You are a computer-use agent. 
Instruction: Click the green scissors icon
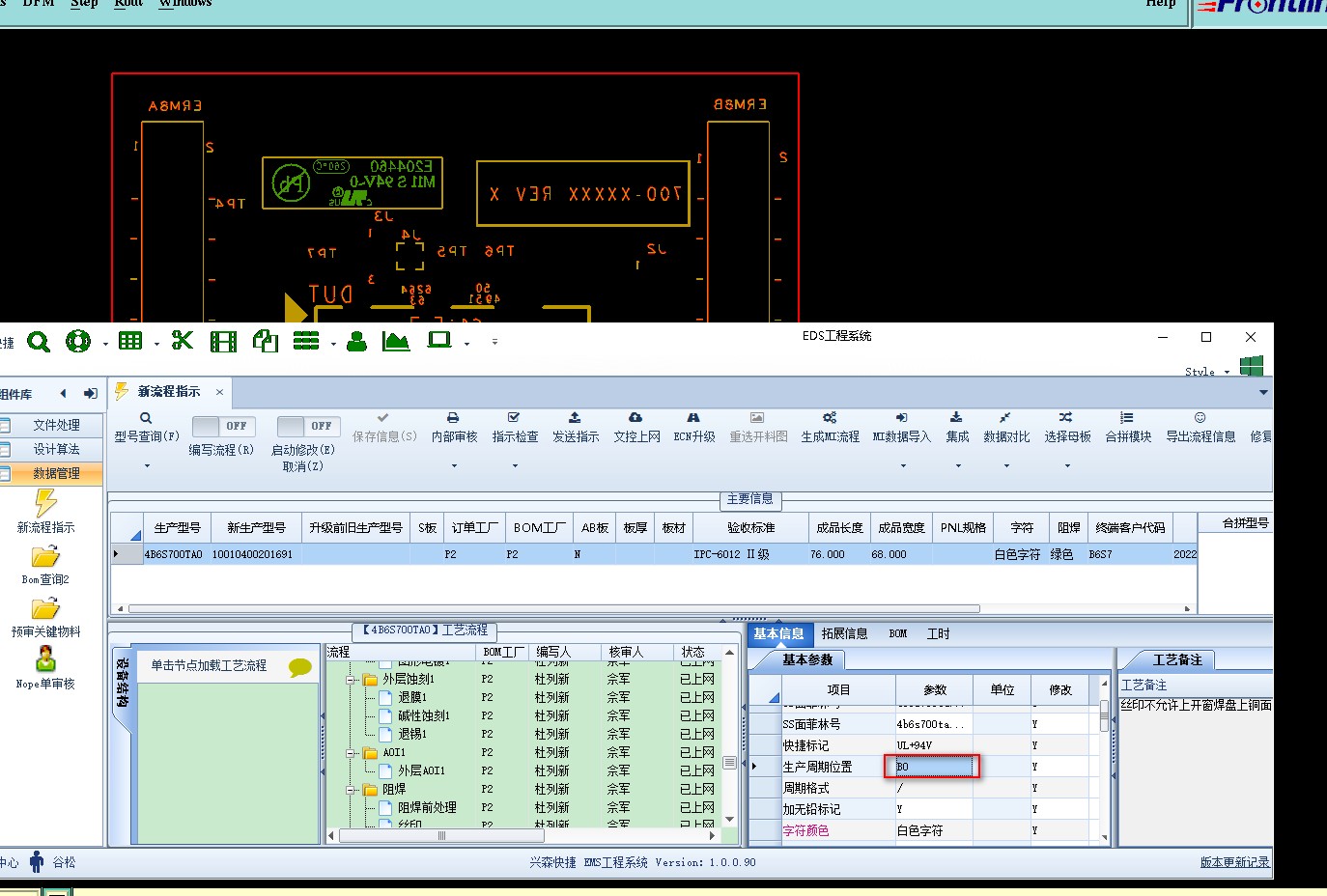click(x=182, y=340)
